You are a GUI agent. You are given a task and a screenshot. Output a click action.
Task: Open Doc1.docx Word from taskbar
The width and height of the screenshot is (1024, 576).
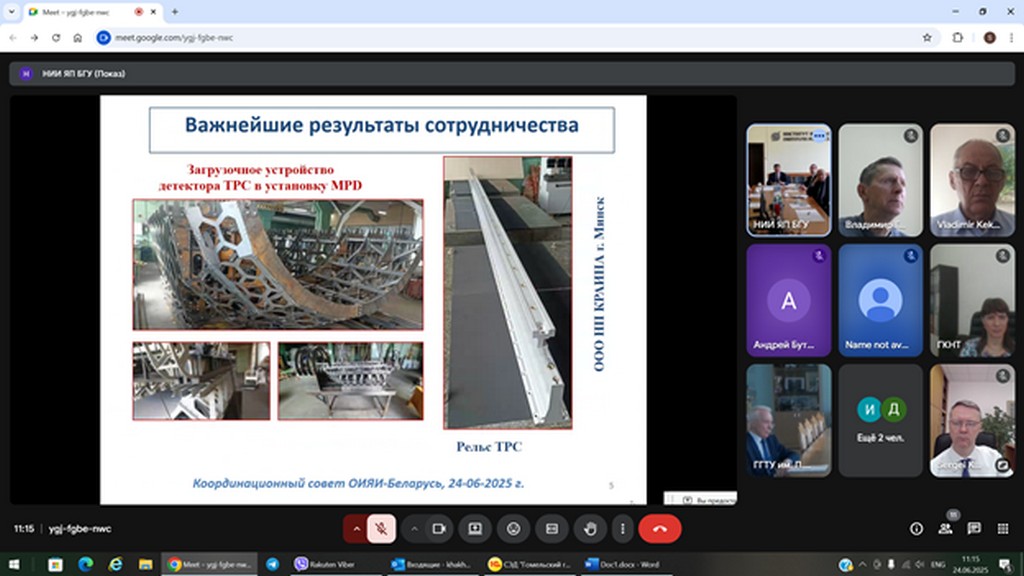(x=622, y=565)
